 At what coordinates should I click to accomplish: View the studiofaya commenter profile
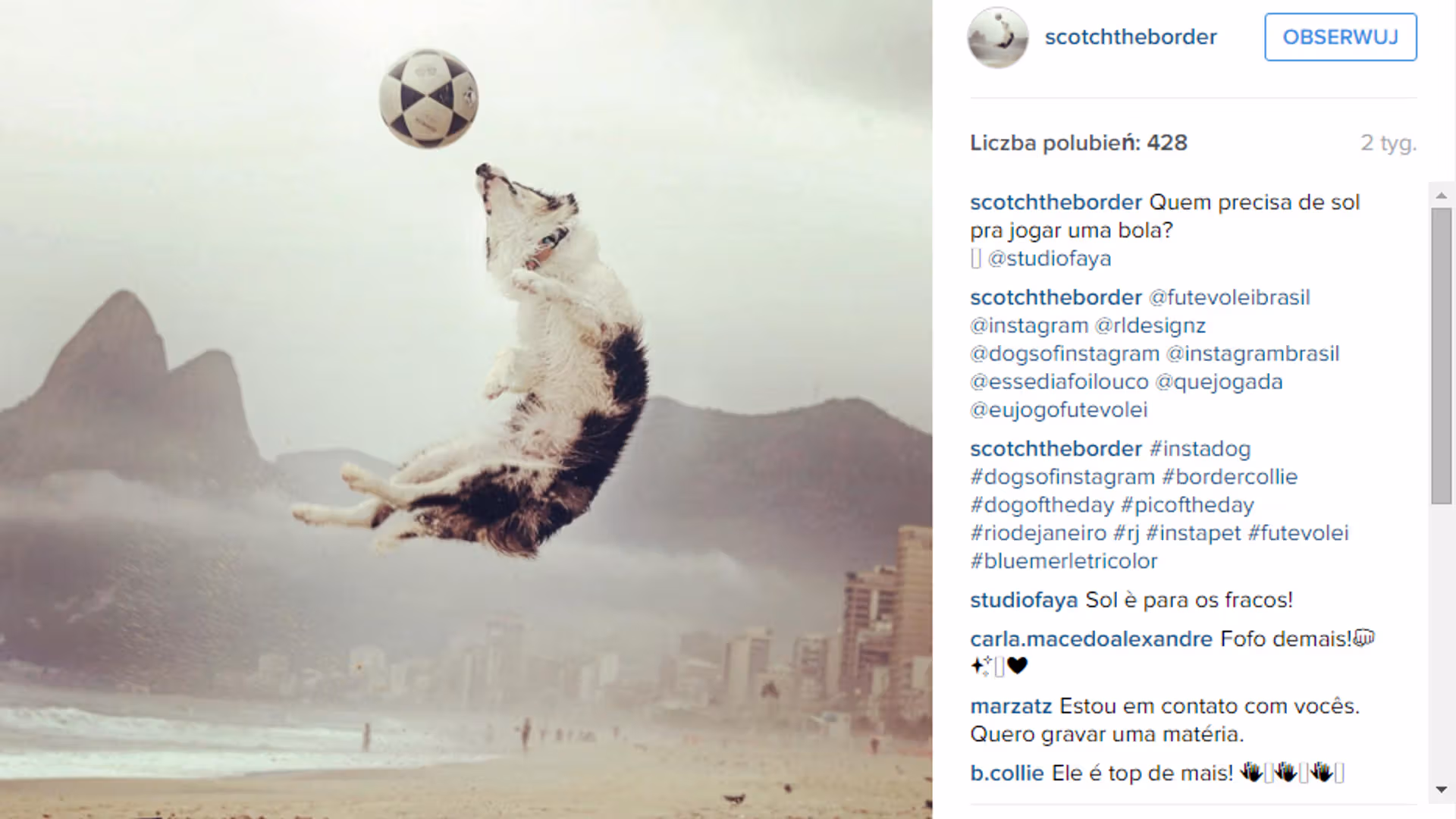pyautogui.click(x=1024, y=600)
